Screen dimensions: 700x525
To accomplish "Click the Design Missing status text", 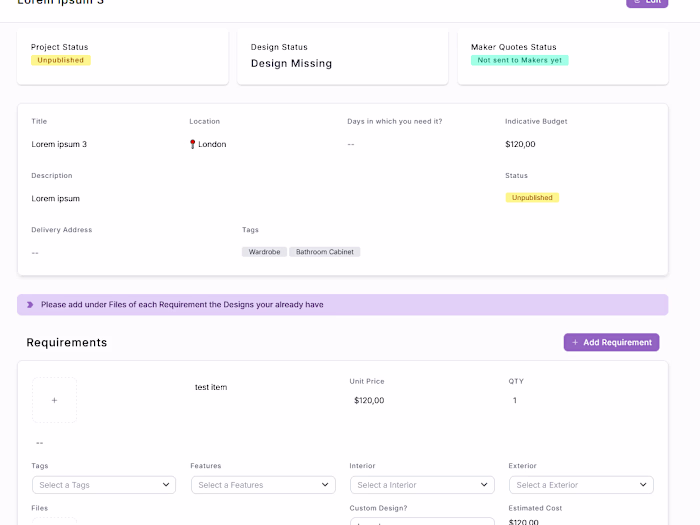I will point(291,63).
